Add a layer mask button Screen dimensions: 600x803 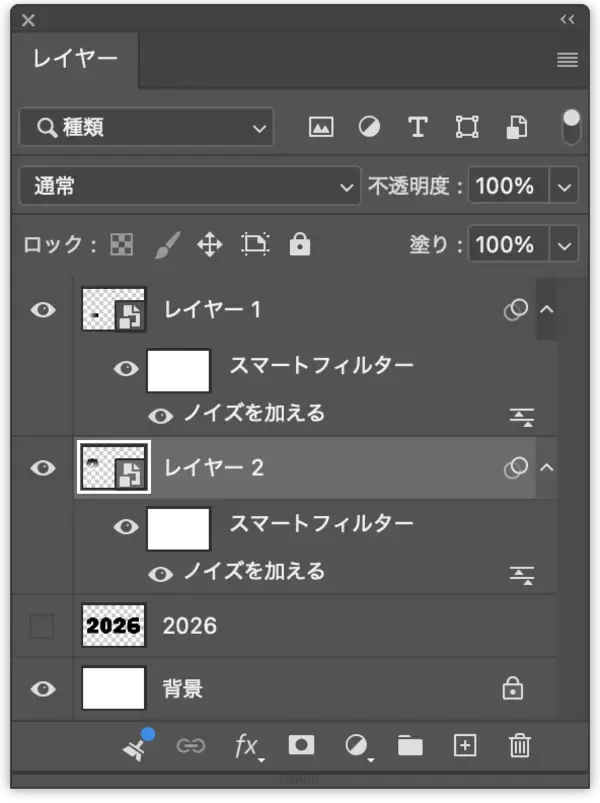(x=302, y=745)
